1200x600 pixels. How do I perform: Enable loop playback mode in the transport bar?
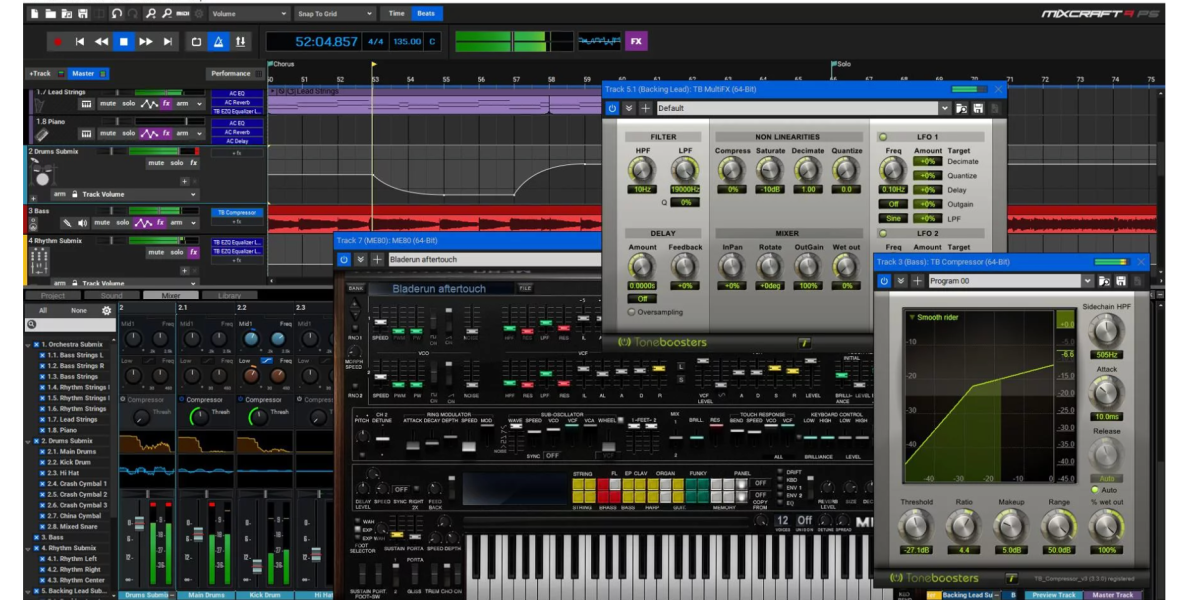(196, 43)
